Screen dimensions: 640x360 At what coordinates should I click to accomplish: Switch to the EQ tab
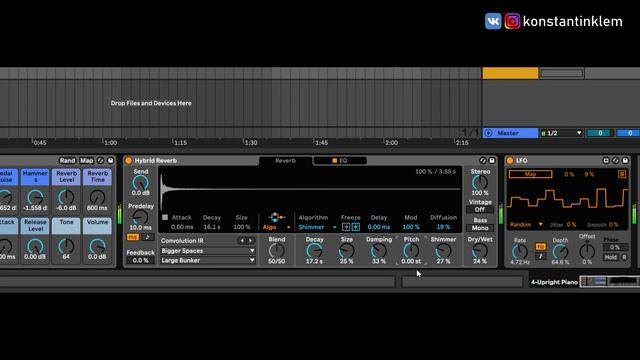click(x=340, y=161)
